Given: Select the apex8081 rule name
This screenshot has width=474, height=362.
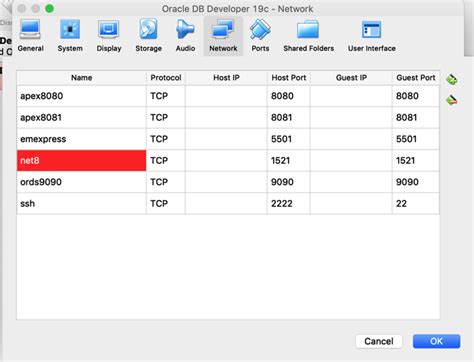Looking at the screenshot, I should (81, 117).
